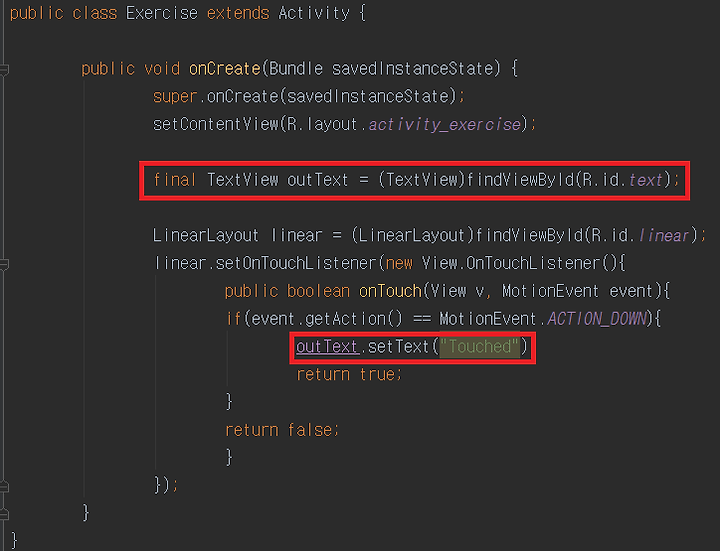Click the 'super' keyword
The height and width of the screenshot is (551, 720).
pos(175,97)
